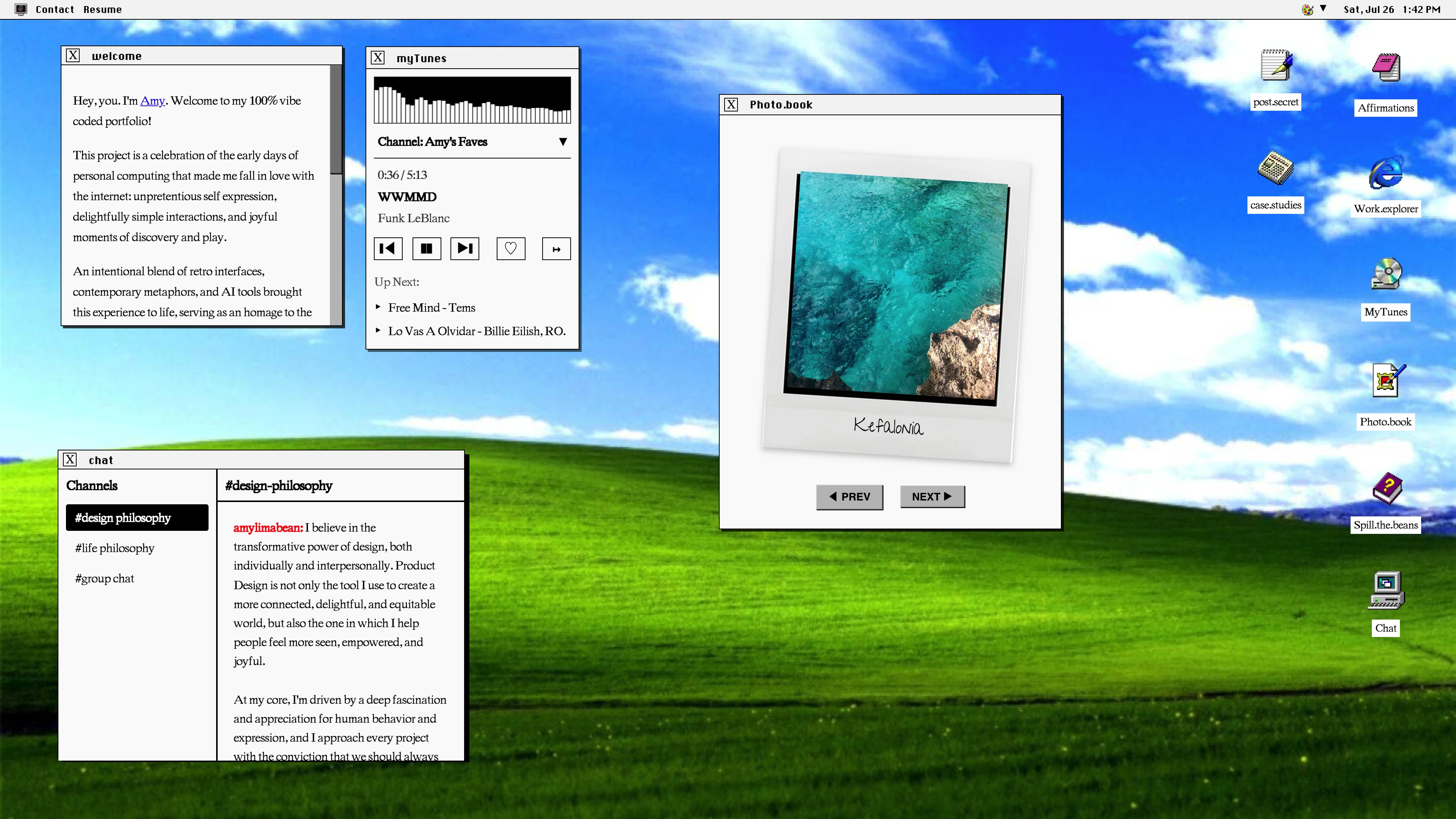
Task: Click the NEXT button in Photo.book
Action: tap(932, 497)
